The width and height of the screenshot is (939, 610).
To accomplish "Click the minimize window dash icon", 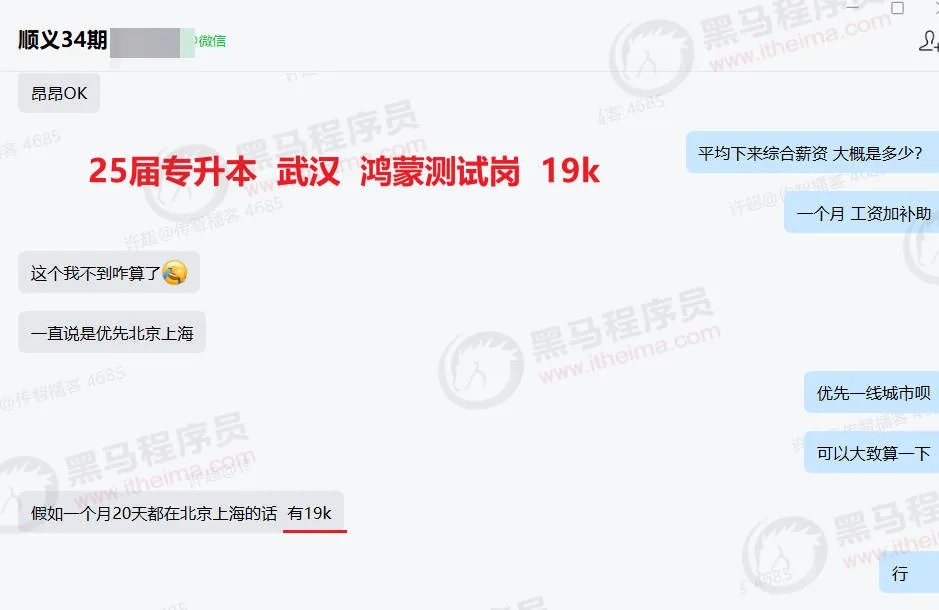I will [x=853, y=7].
